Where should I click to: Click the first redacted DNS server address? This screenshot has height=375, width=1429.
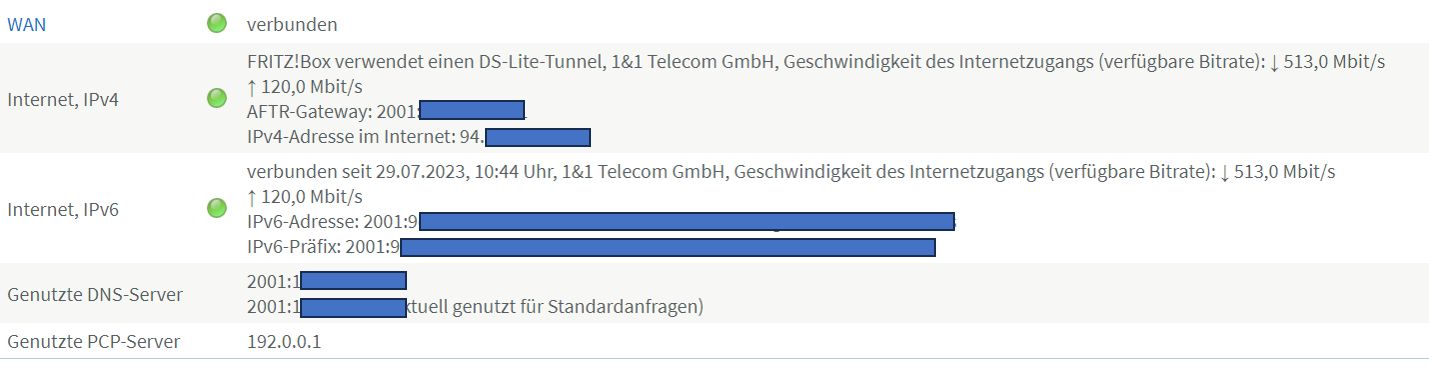[x=353, y=281]
